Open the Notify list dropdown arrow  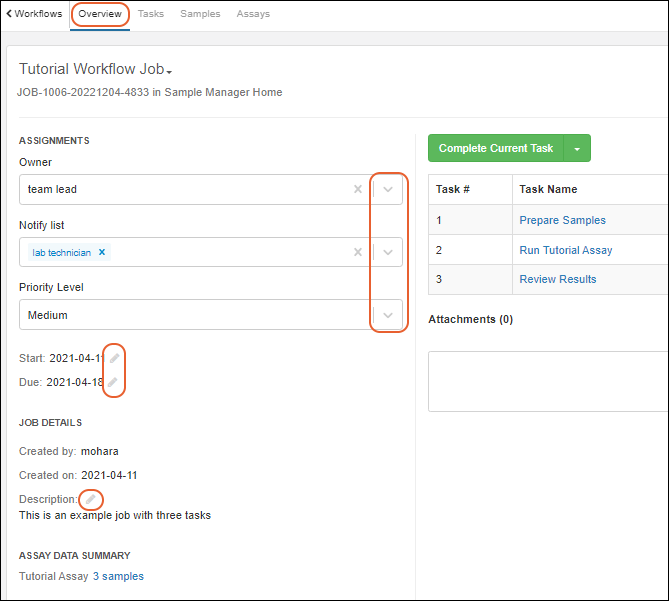coord(389,252)
